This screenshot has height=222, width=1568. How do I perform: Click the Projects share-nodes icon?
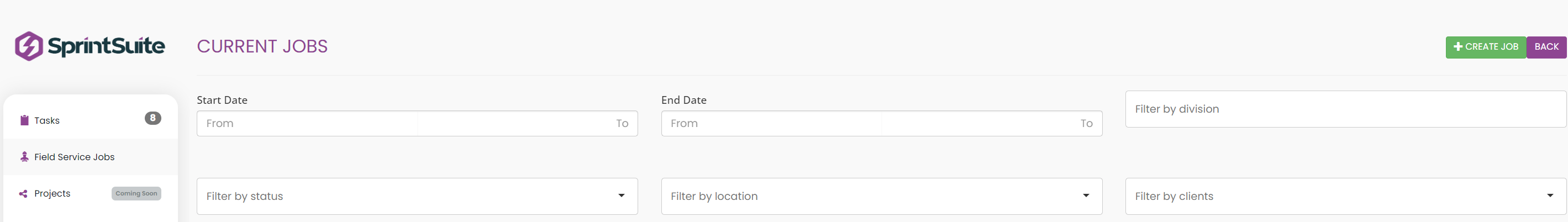click(x=23, y=193)
